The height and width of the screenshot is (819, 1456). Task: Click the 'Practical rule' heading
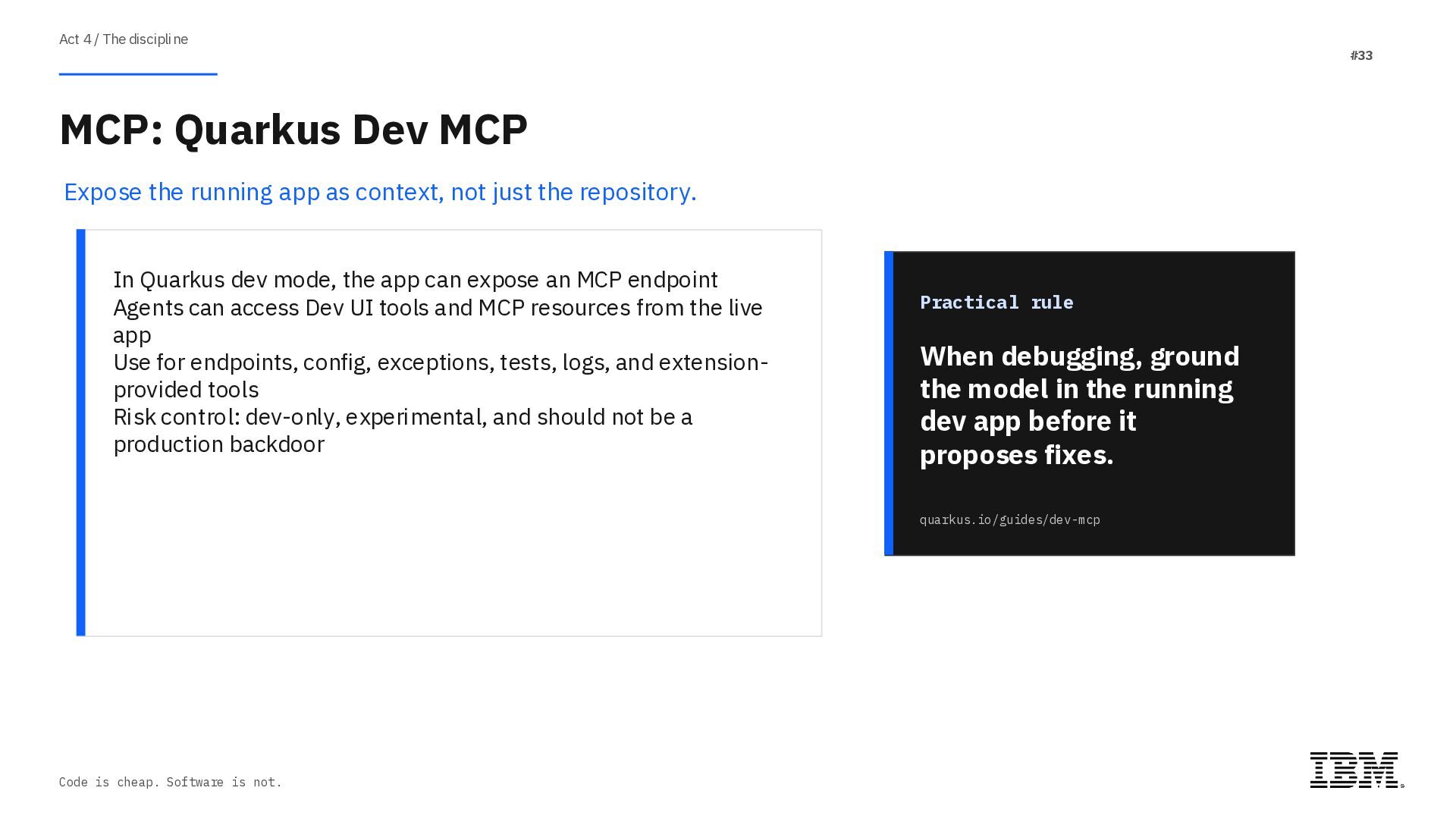[996, 302]
